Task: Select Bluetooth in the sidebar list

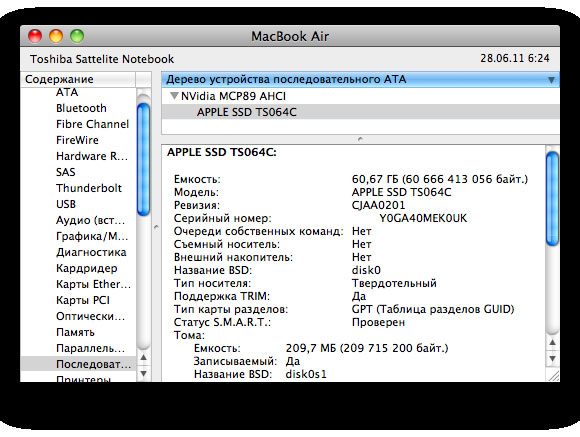Action: pyautogui.click(x=81, y=108)
